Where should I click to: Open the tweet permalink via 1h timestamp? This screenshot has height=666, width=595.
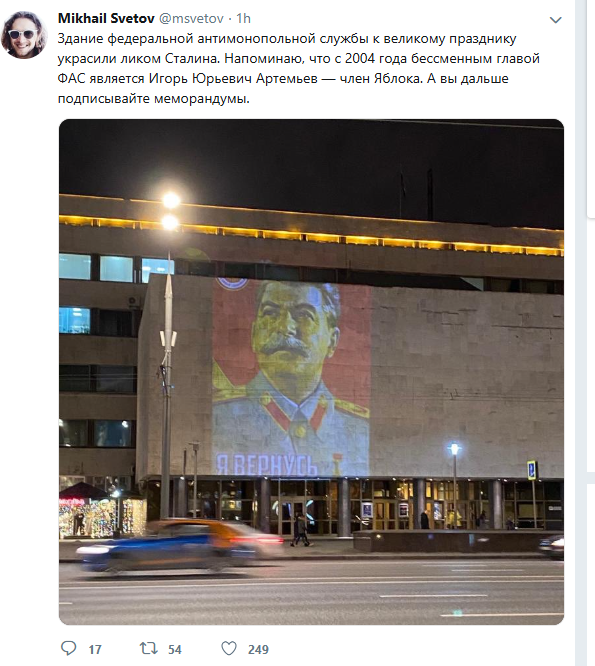pos(243,18)
